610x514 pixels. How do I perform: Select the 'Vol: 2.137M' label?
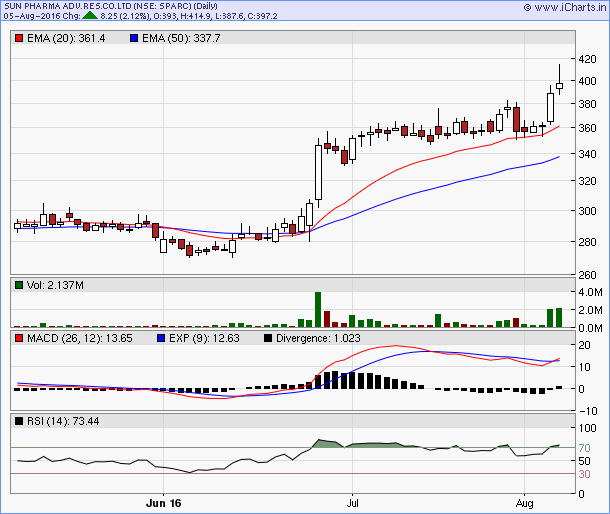[x=55, y=285]
